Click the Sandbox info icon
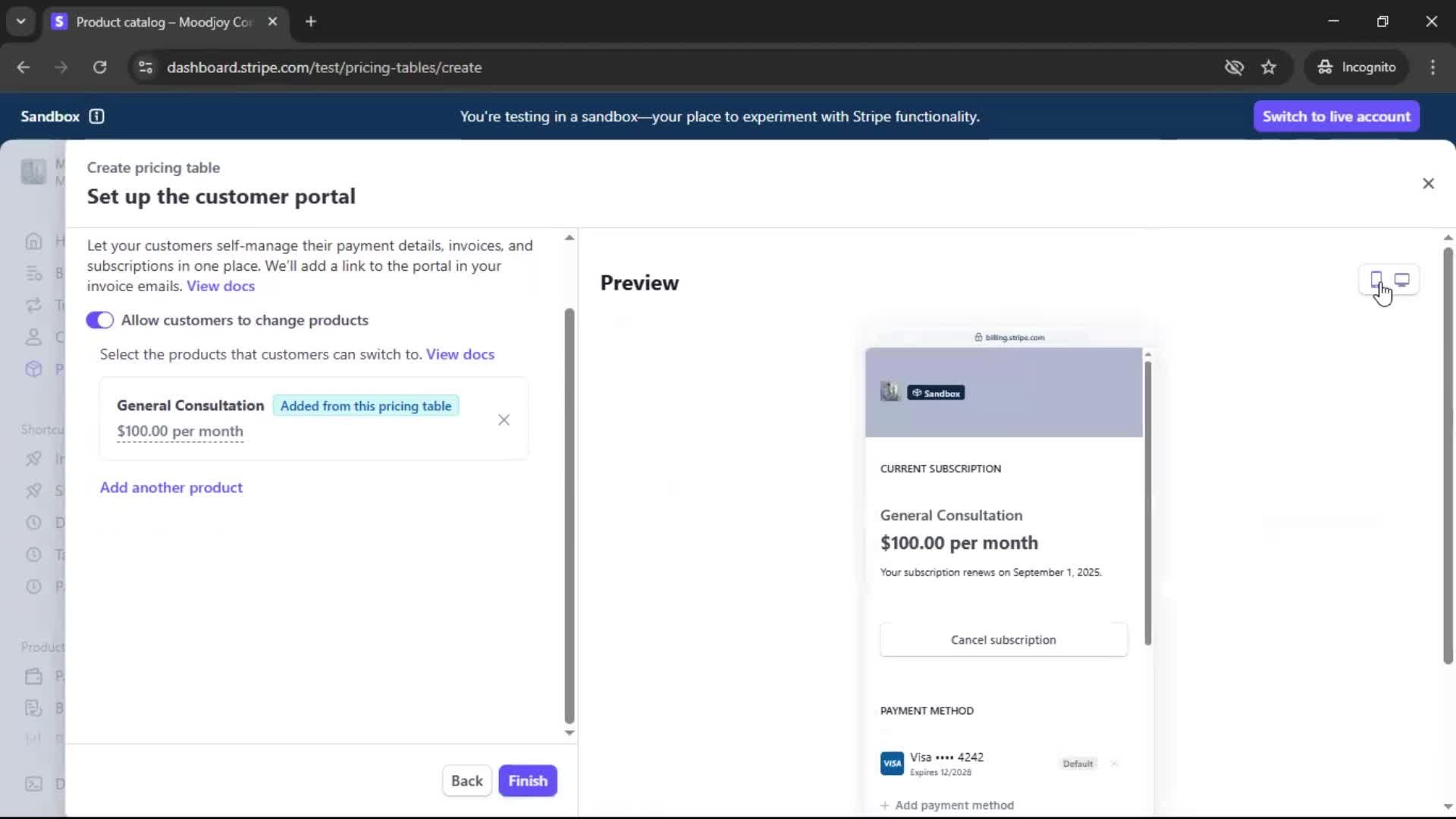This screenshot has height=819, width=1456. [96, 116]
